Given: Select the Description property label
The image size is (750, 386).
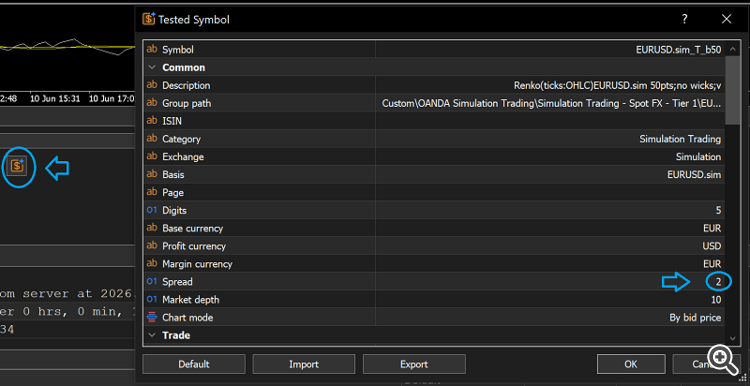Looking at the screenshot, I should [x=186, y=85].
